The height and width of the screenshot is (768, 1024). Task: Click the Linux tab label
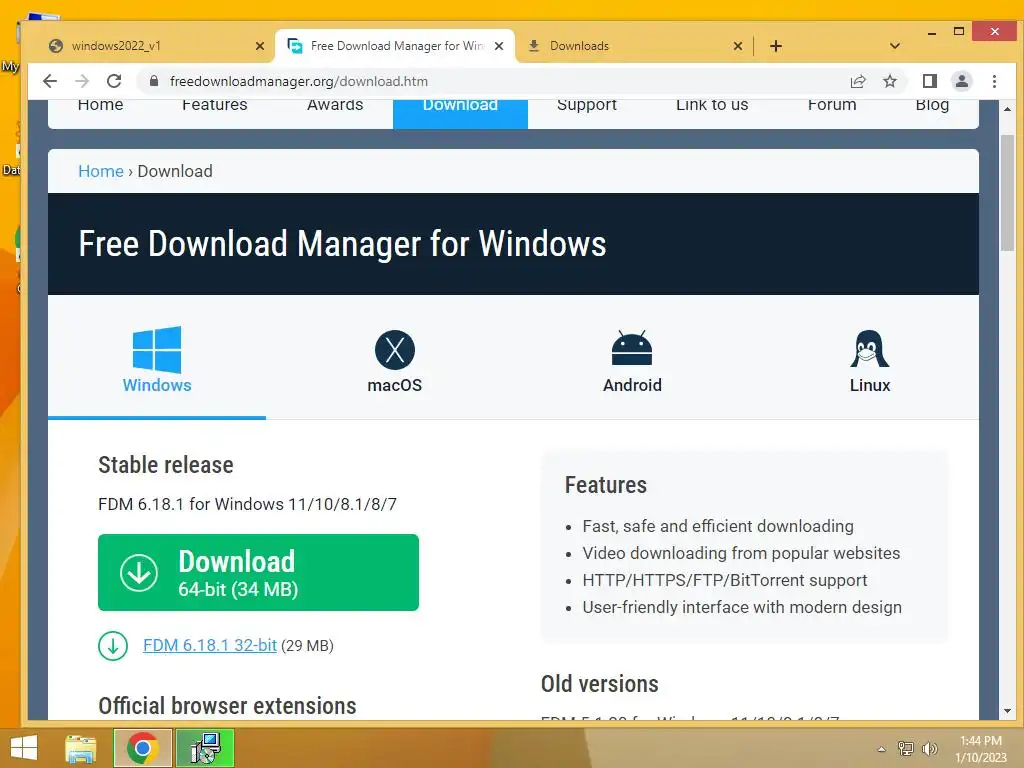[x=870, y=385]
